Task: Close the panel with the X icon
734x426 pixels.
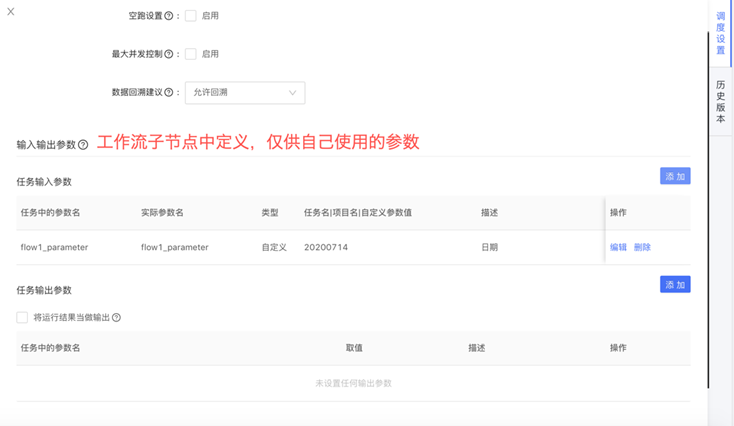Action: [x=11, y=12]
